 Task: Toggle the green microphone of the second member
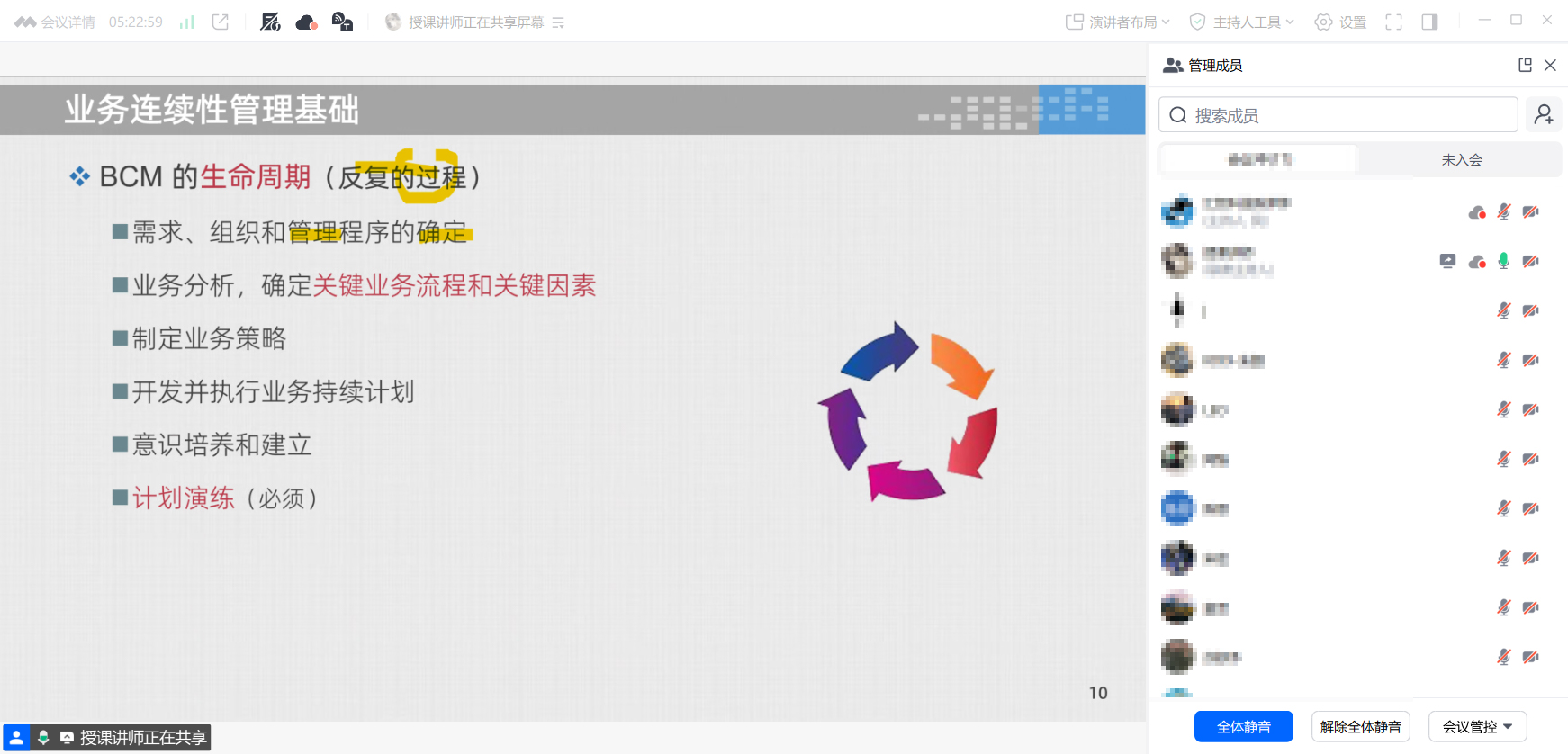coord(1503,261)
